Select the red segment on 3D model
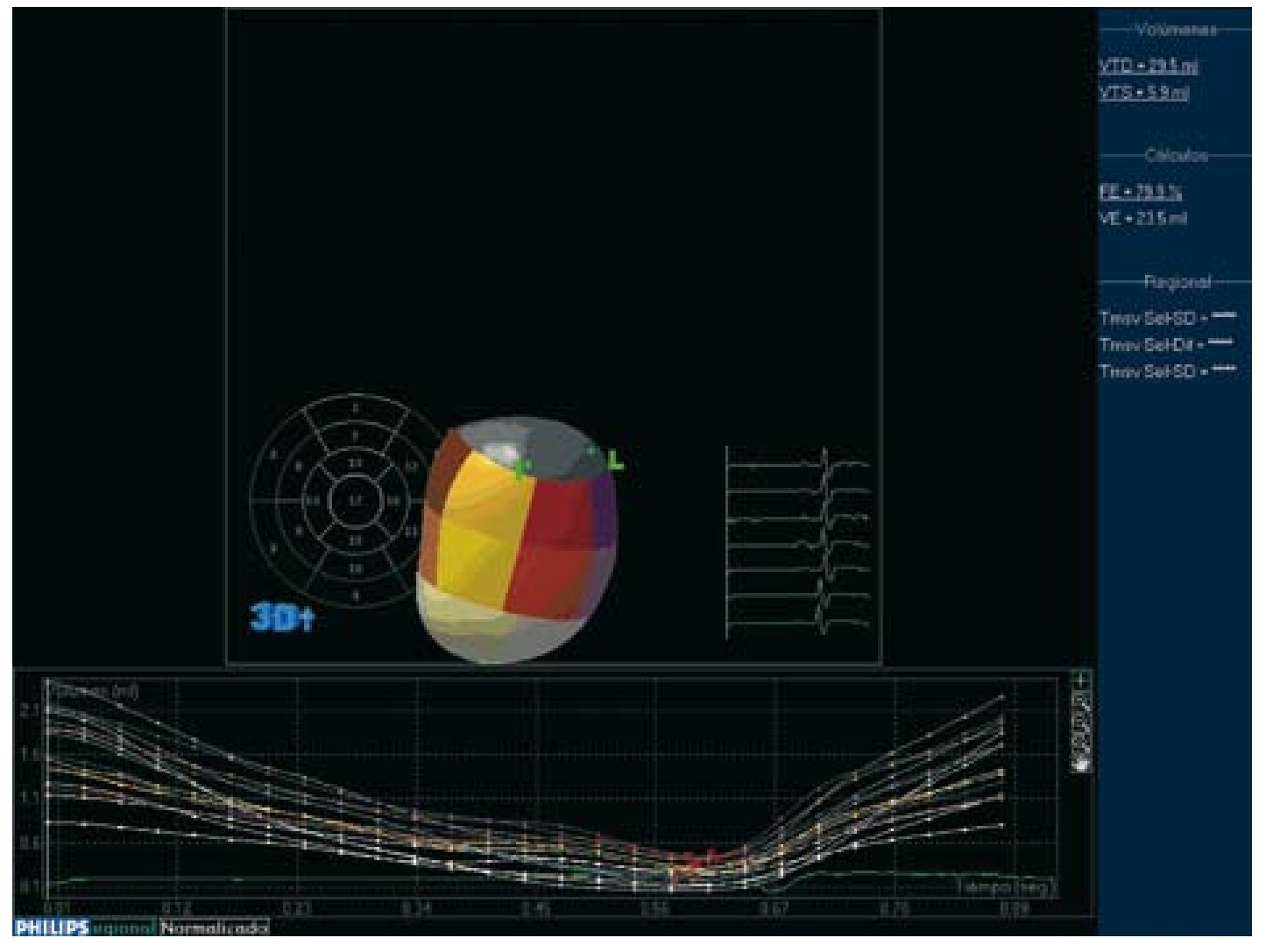 (x=556, y=547)
